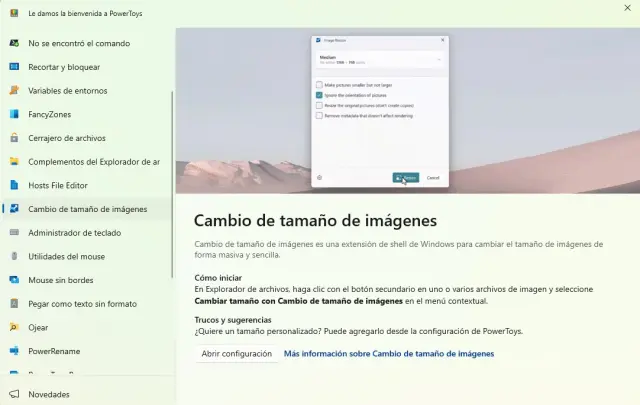
Task: Check 'Make pictures smaller but not larger'
Action: (x=319, y=85)
